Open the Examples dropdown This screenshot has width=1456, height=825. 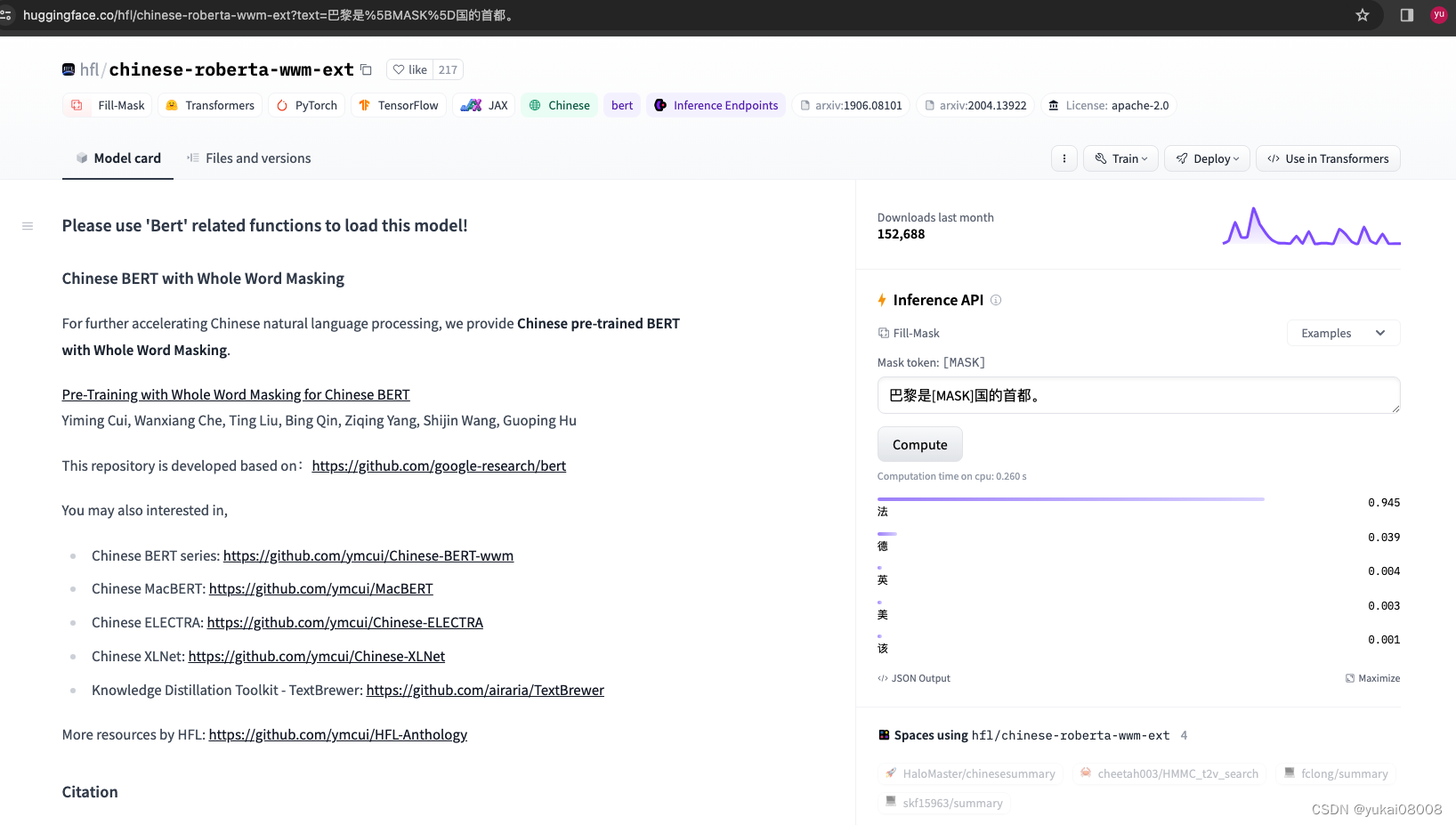(1343, 333)
